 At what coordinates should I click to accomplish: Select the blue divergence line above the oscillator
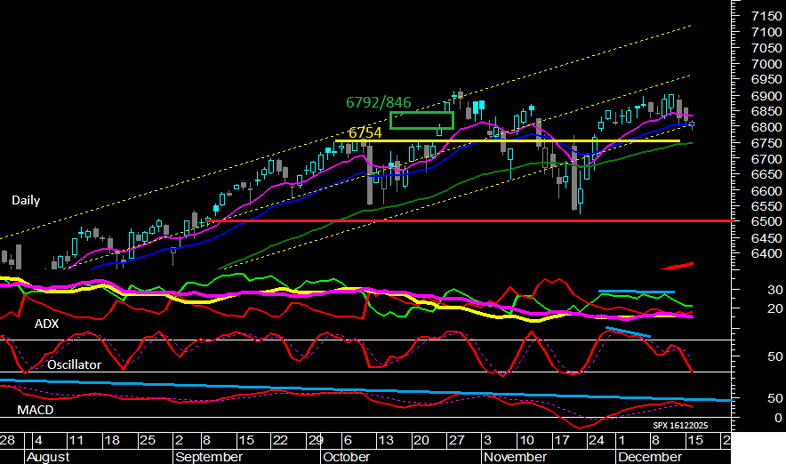[x=629, y=332]
